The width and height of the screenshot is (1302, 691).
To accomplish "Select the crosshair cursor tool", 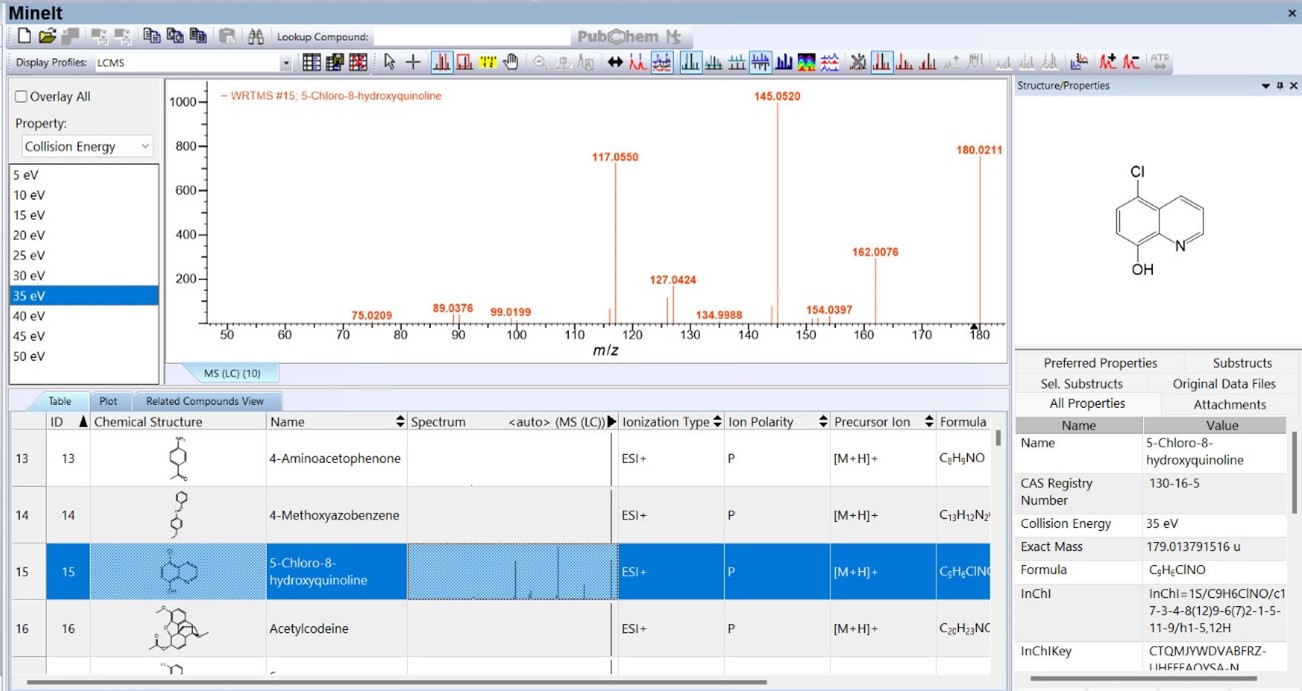I will [x=413, y=62].
